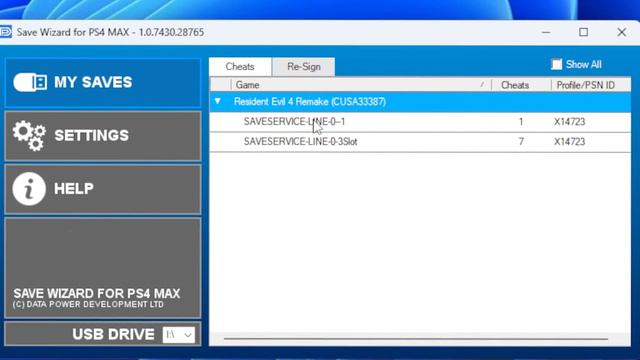Viewport: 640px width, 360px height.
Task: Click X14723 profile for SAVESERVICE-LINE-0–1
Action: (x=569, y=122)
